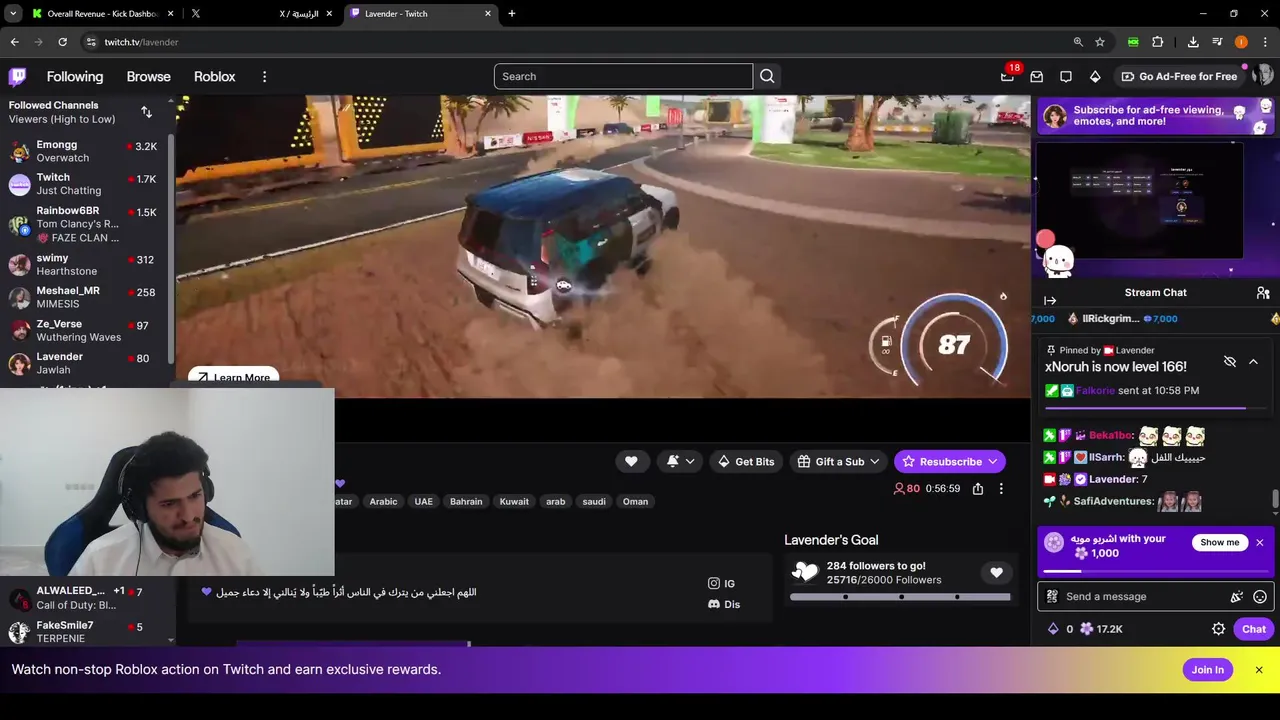Go to the Following tab

(75, 77)
